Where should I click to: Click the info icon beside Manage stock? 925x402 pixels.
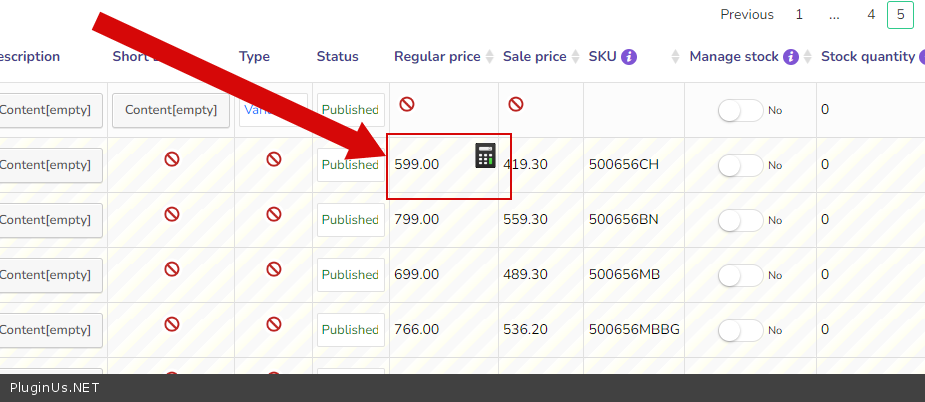click(x=791, y=57)
